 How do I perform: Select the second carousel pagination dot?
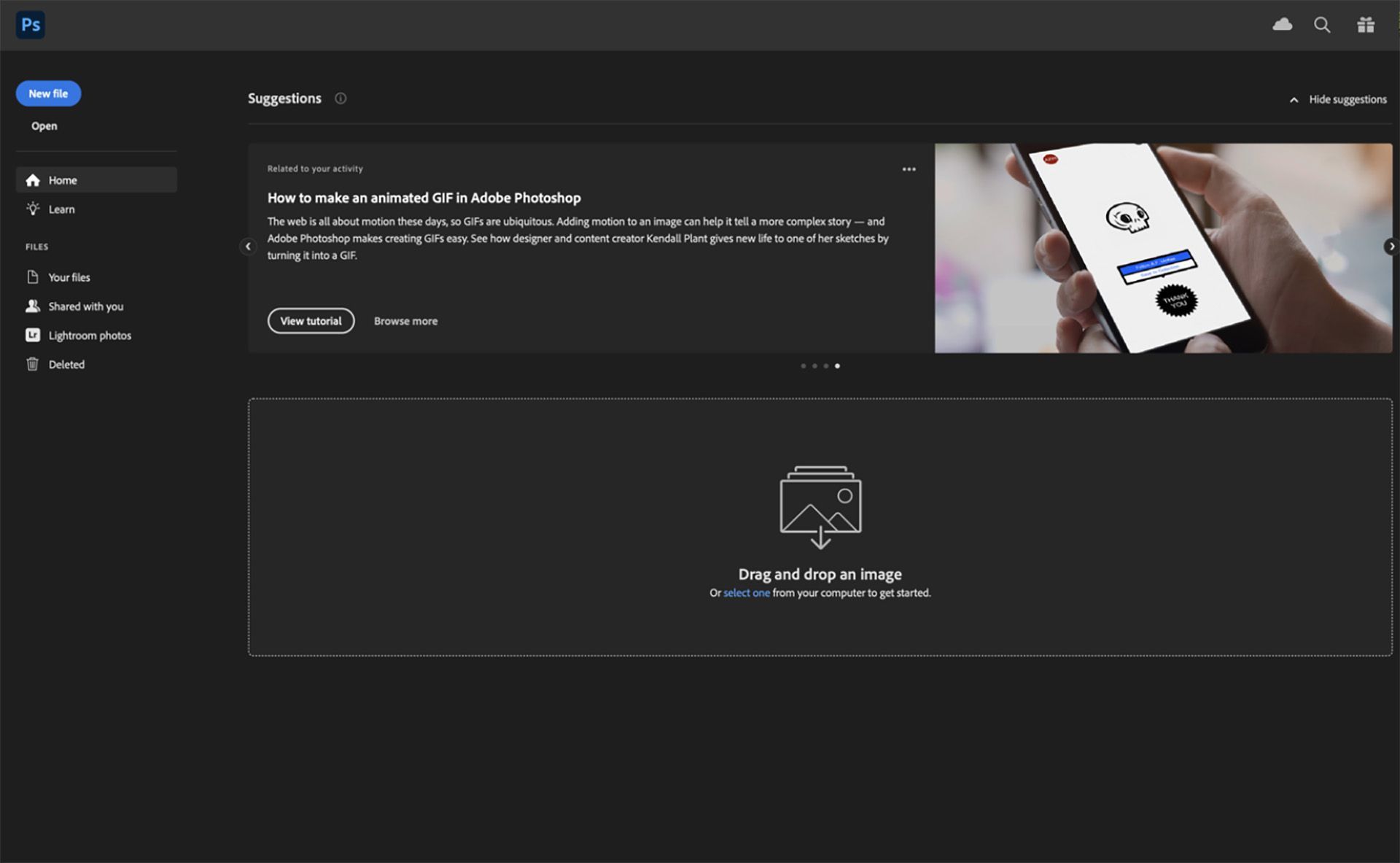[x=814, y=366]
